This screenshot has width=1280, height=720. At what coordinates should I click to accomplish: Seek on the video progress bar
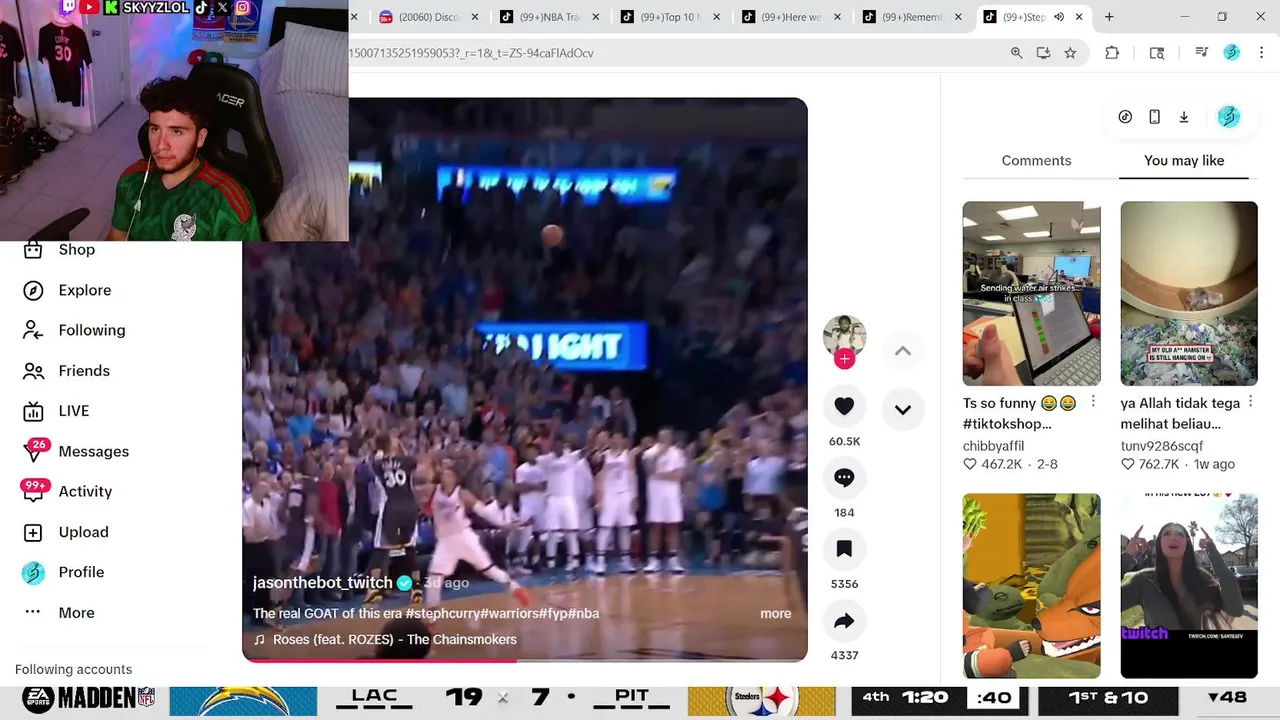(524, 660)
